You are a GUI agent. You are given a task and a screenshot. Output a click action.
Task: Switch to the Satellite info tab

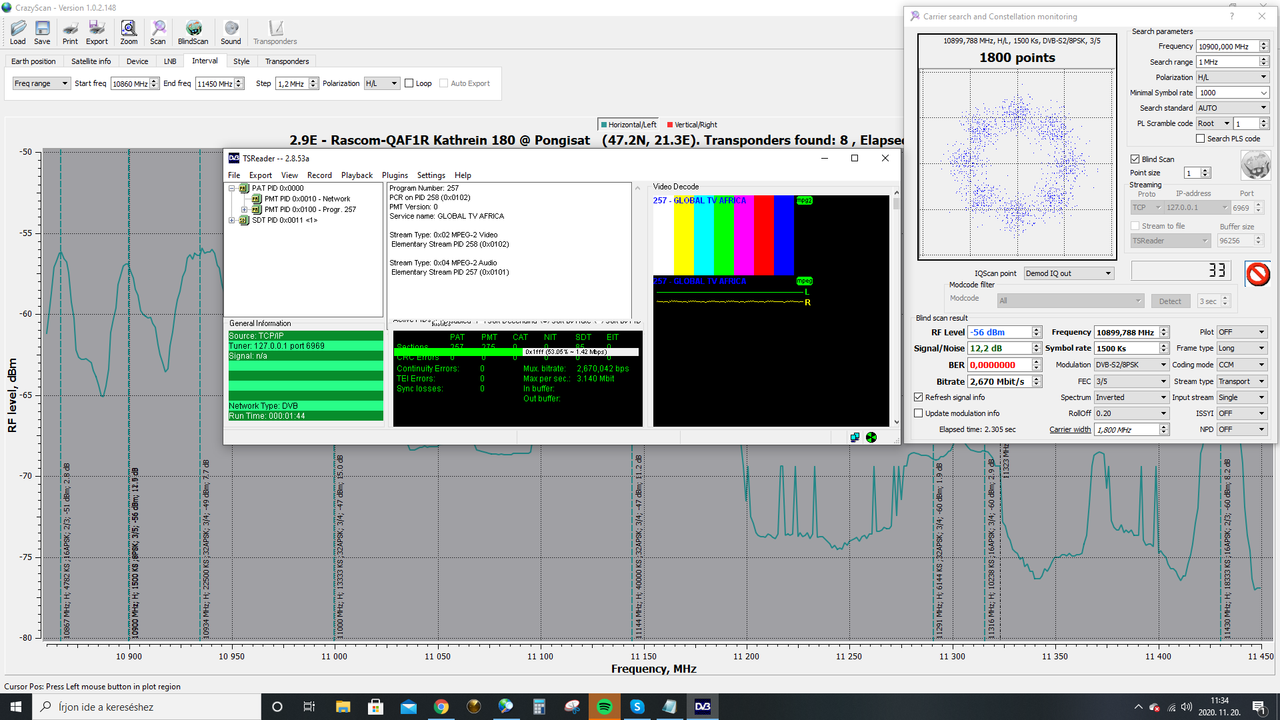91,61
